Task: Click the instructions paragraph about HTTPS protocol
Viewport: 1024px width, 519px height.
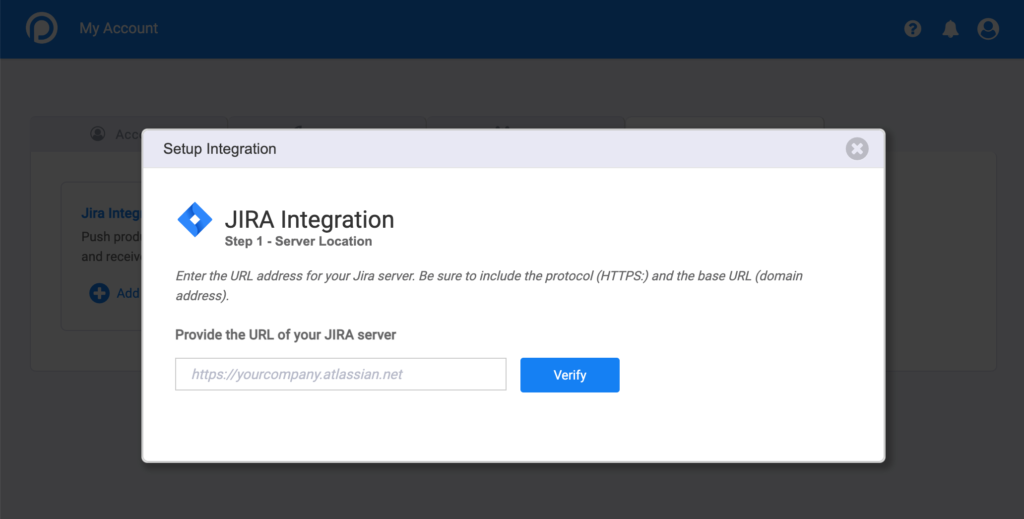Action: click(x=489, y=285)
